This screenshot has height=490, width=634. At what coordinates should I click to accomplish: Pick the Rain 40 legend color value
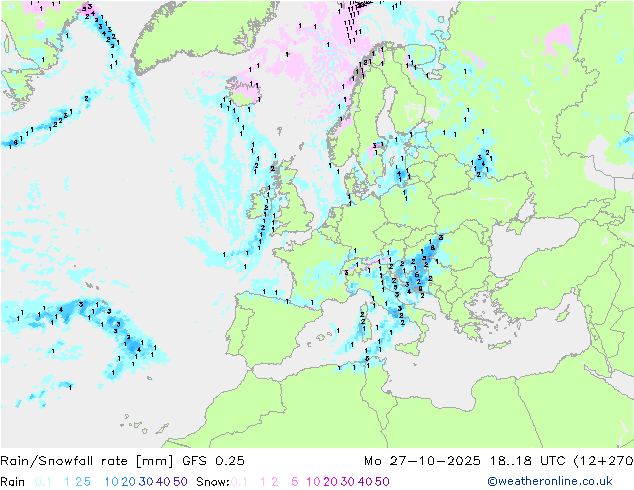click(163, 482)
